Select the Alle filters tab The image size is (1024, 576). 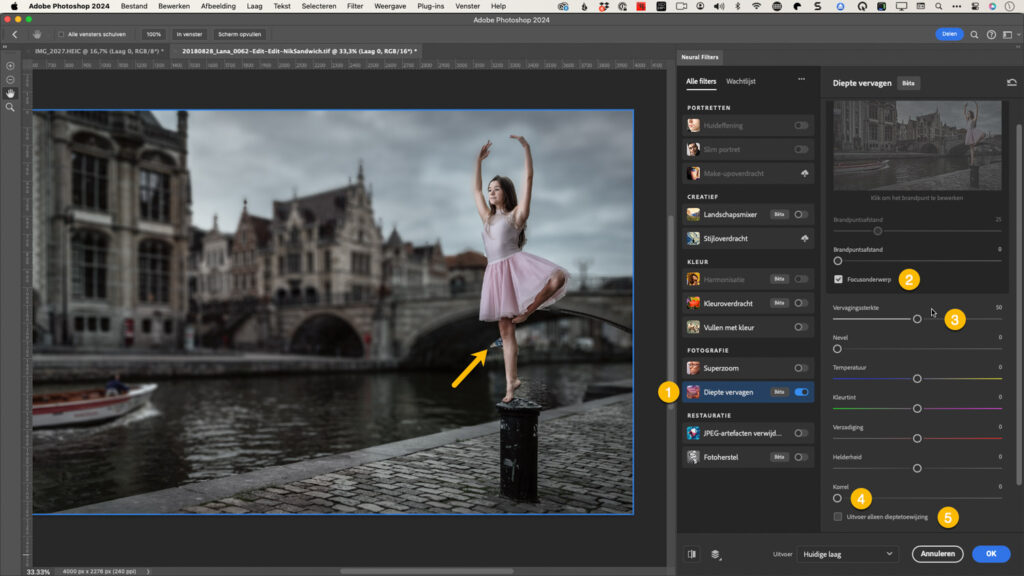point(701,82)
